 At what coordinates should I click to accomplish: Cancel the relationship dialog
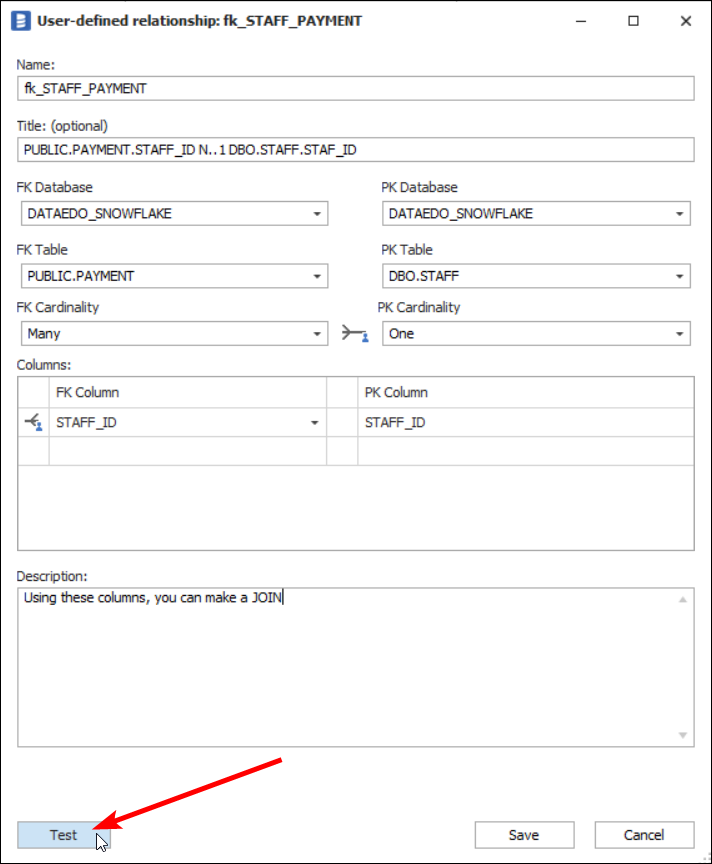644,835
